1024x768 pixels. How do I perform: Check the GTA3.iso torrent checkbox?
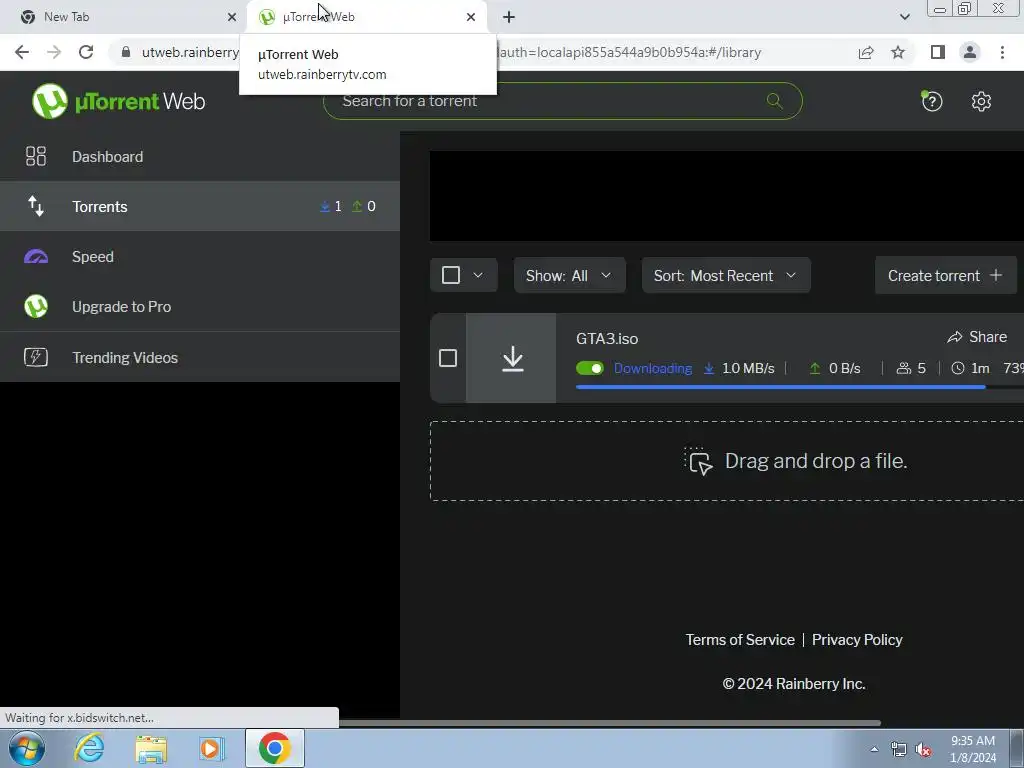point(448,358)
